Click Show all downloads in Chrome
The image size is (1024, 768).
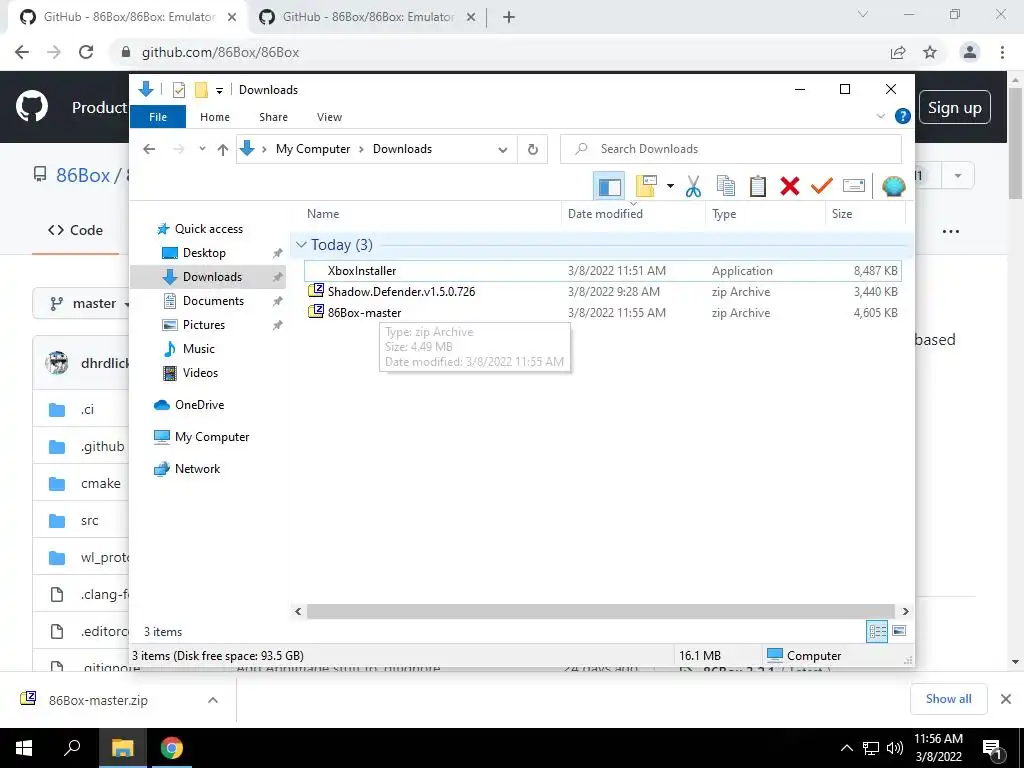click(x=948, y=699)
